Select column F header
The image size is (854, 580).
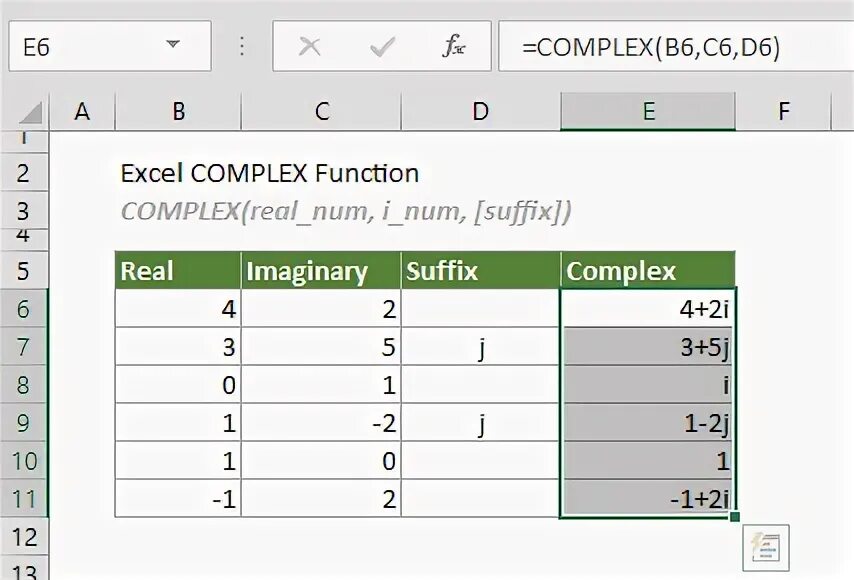pyautogui.click(x=784, y=112)
